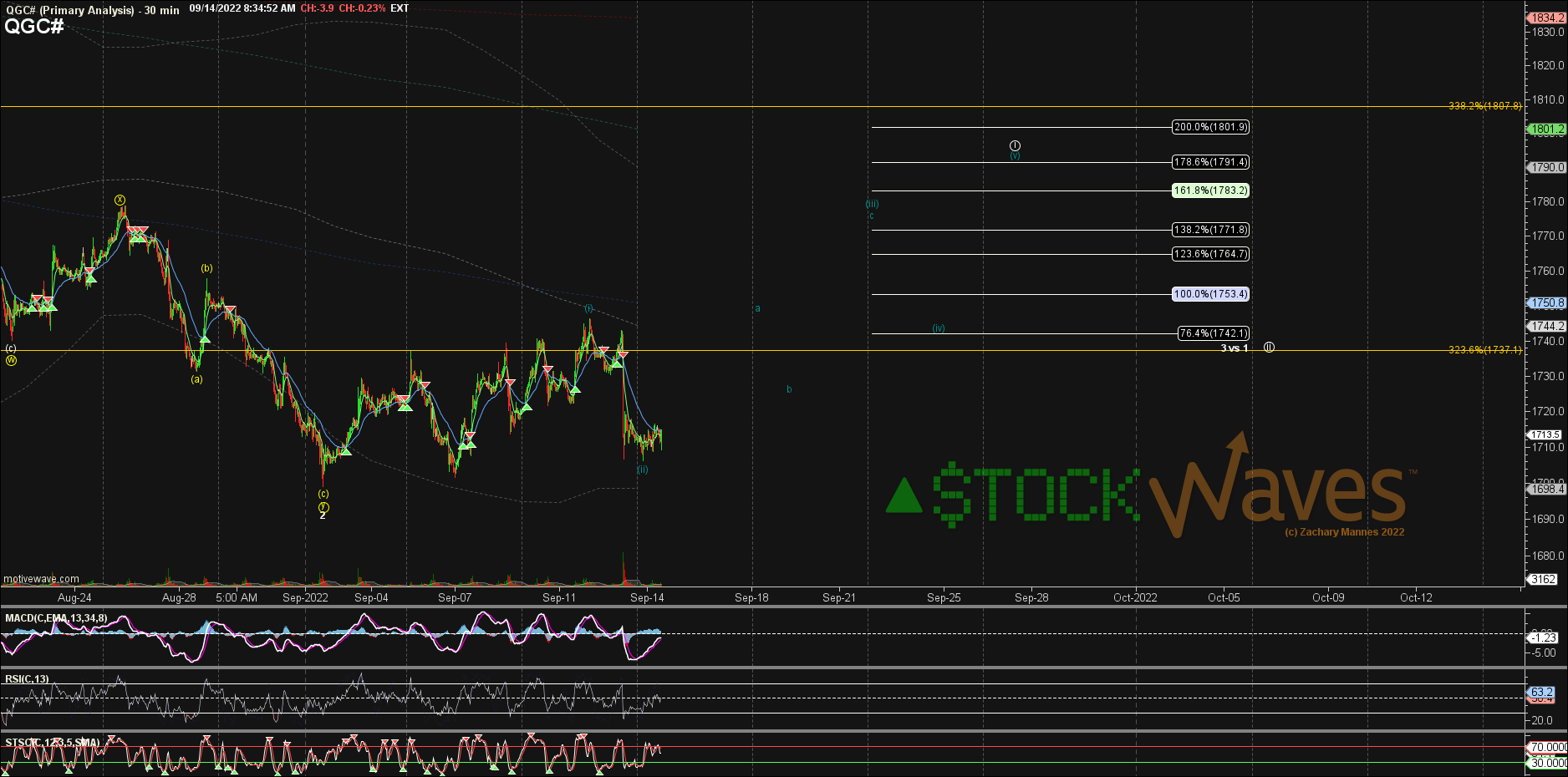The width and height of the screenshot is (1568, 777).
Task: Click the stochastic 70.0000 level tag
Action: pyautogui.click(x=1548, y=747)
